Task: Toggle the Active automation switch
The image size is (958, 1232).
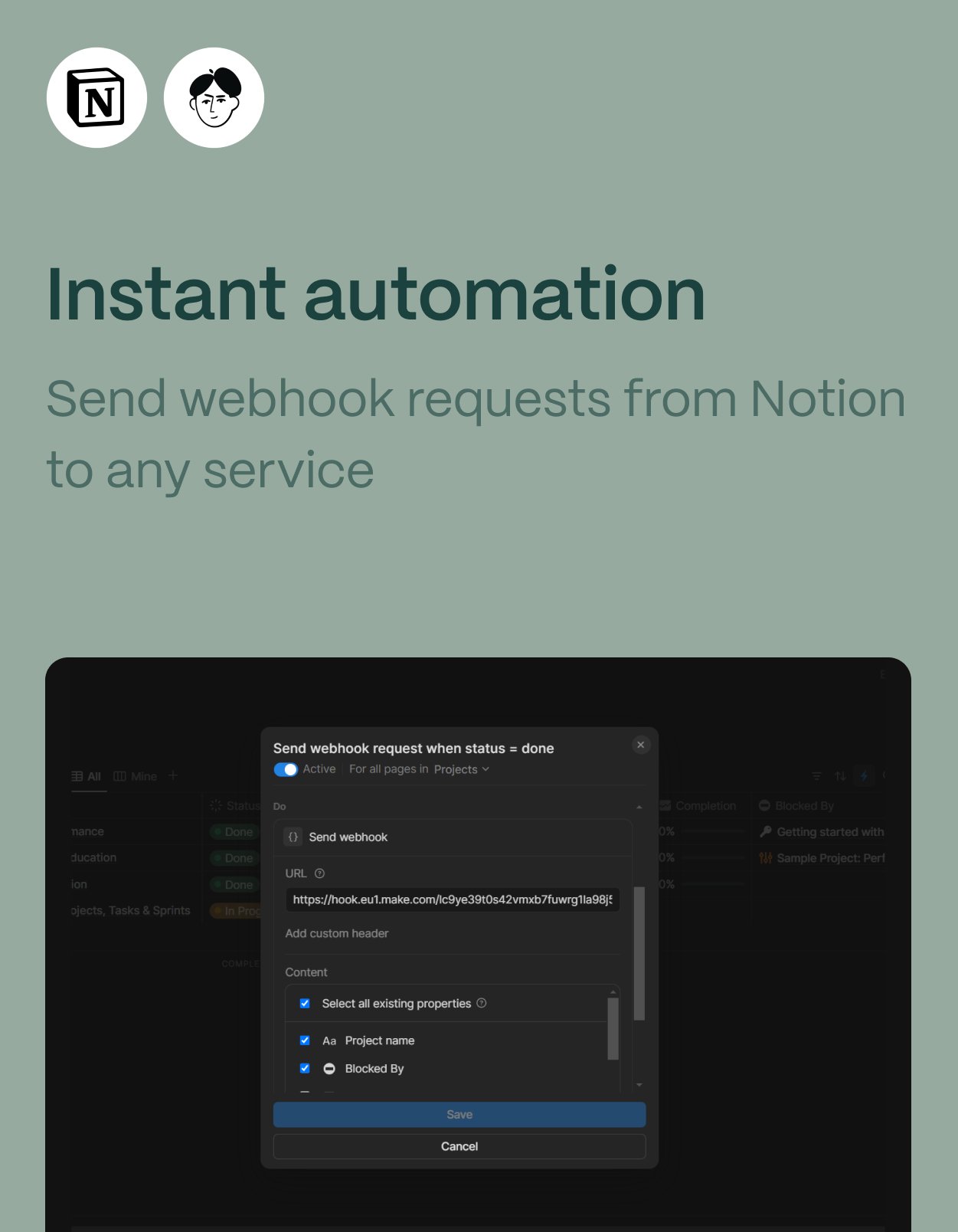Action: (286, 769)
